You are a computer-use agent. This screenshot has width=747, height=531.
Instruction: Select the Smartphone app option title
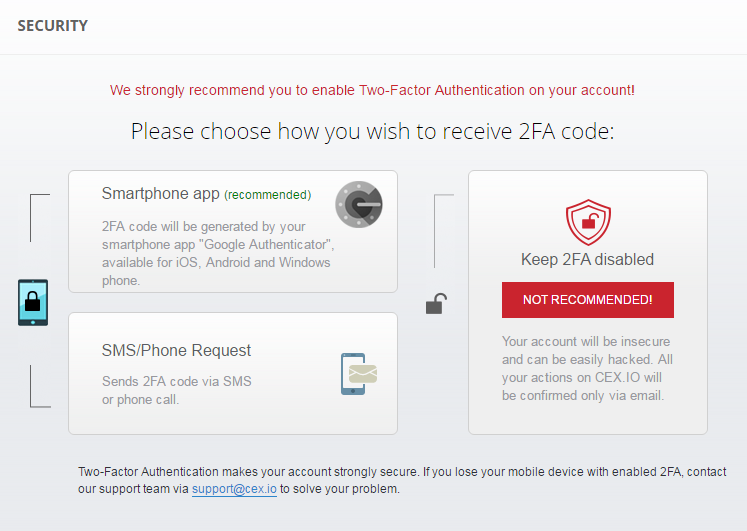click(161, 193)
